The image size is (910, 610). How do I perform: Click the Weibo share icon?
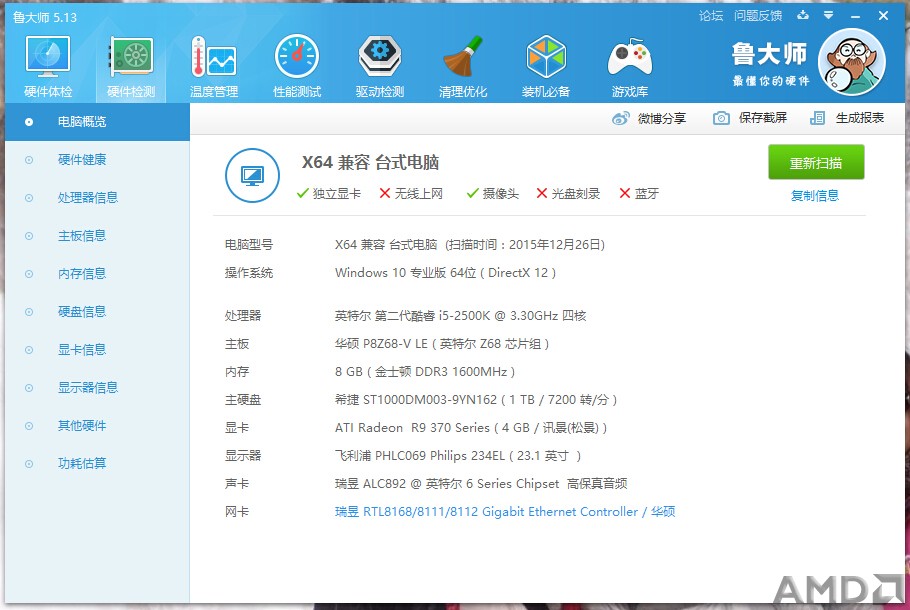(x=620, y=118)
